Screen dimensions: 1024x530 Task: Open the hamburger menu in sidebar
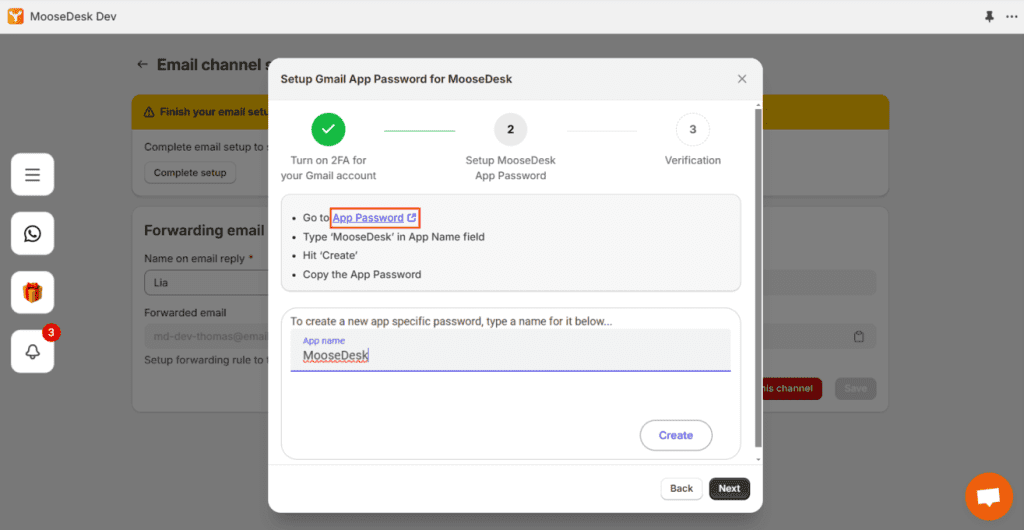(33, 174)
